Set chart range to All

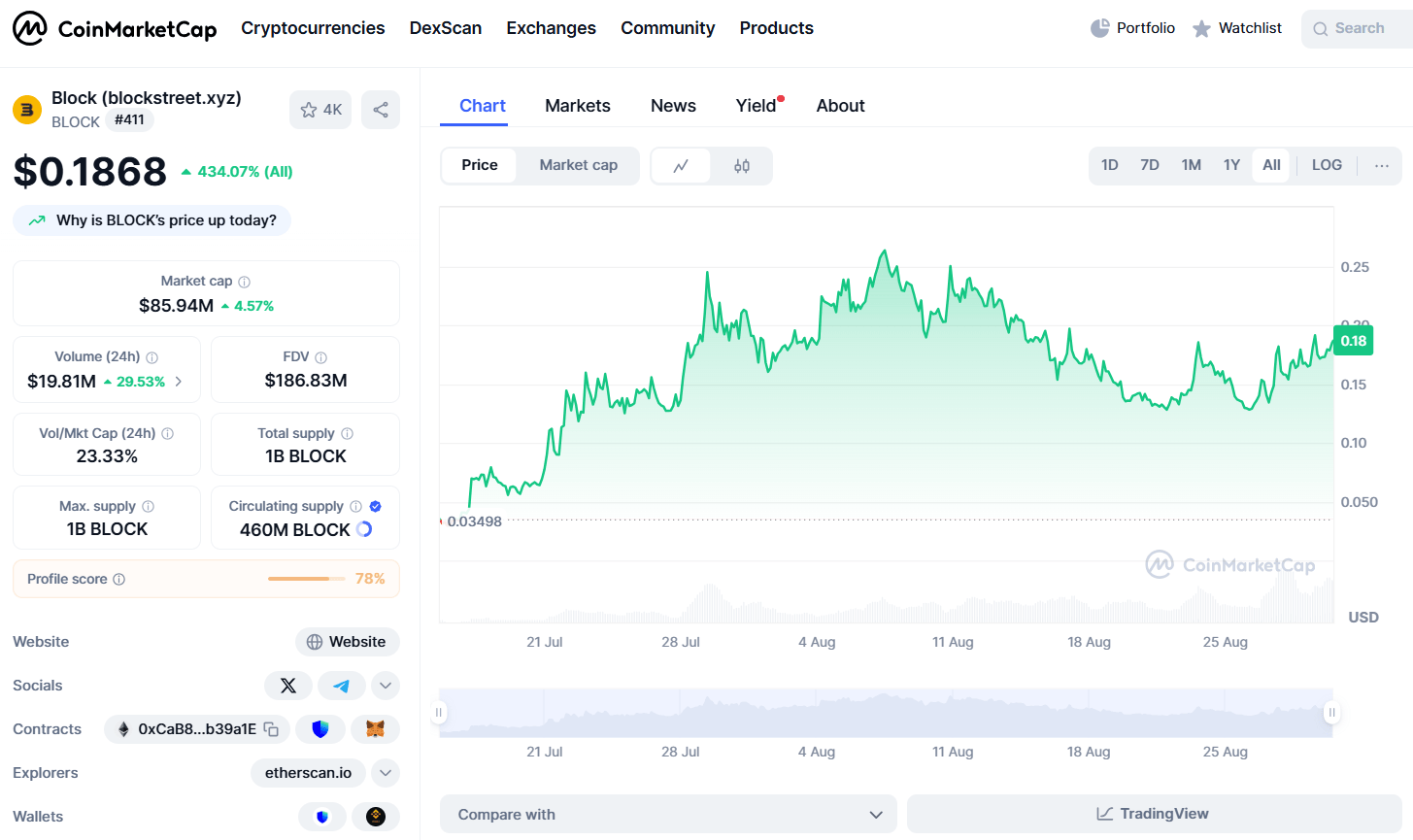[x=1272, y=166]
